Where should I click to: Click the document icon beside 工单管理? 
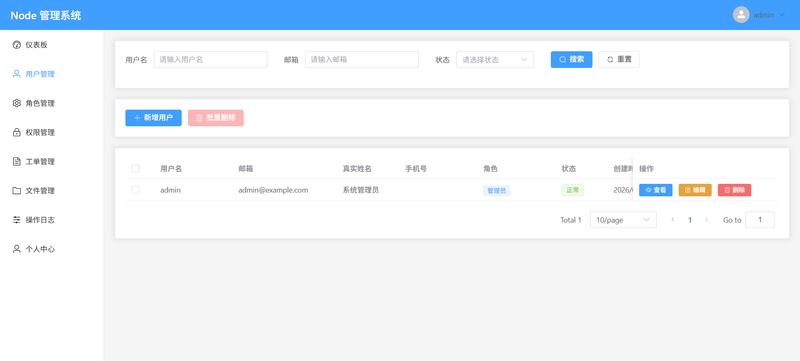[x=16, y=162]
